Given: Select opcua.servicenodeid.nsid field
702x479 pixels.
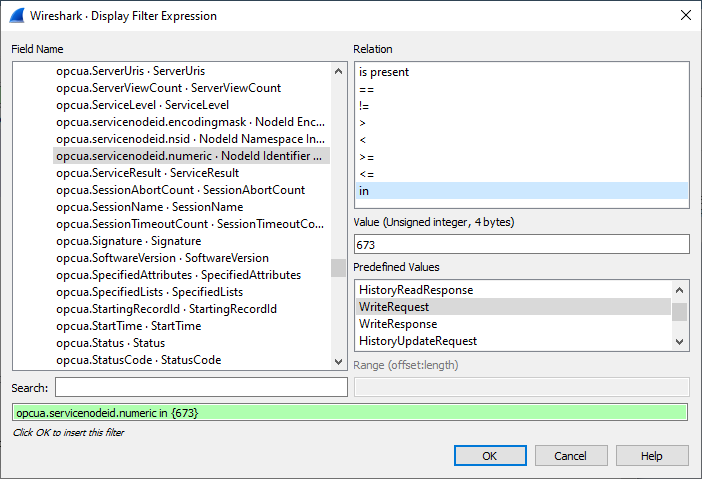Looking at the screenshot, I should click(191, 139).
